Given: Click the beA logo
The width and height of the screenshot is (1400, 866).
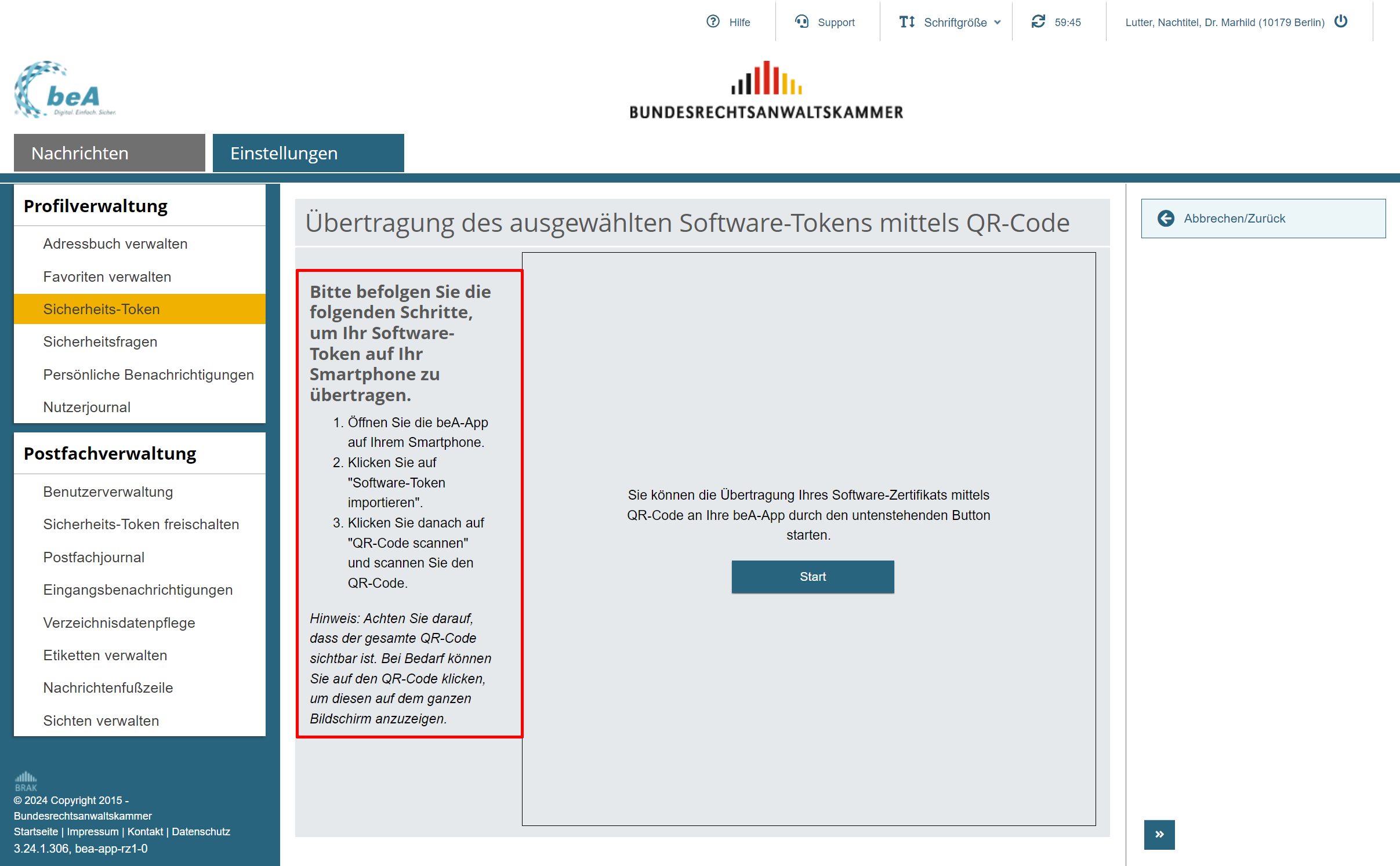Looking at the screenshot, I should (65, 90).
